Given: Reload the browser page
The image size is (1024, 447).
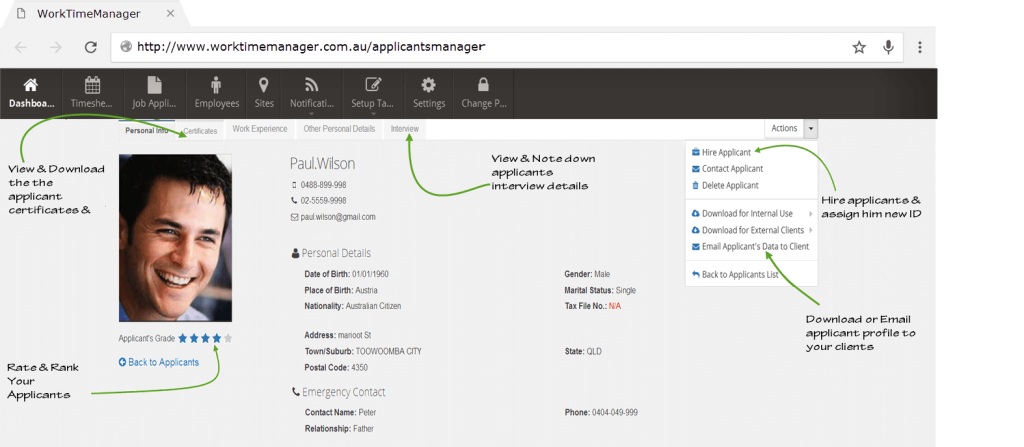Looking at the screenshot, I should [x=91, y=47].
